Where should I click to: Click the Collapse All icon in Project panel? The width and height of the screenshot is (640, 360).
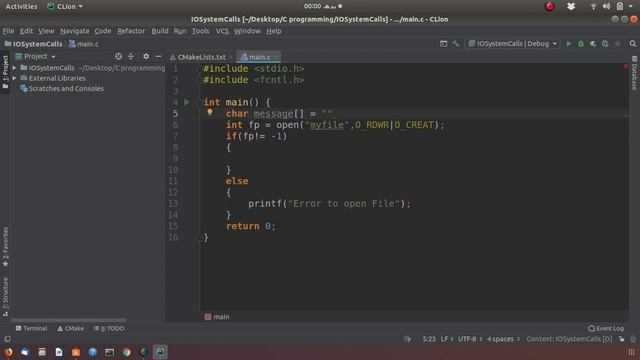click(x=131, y=56)
